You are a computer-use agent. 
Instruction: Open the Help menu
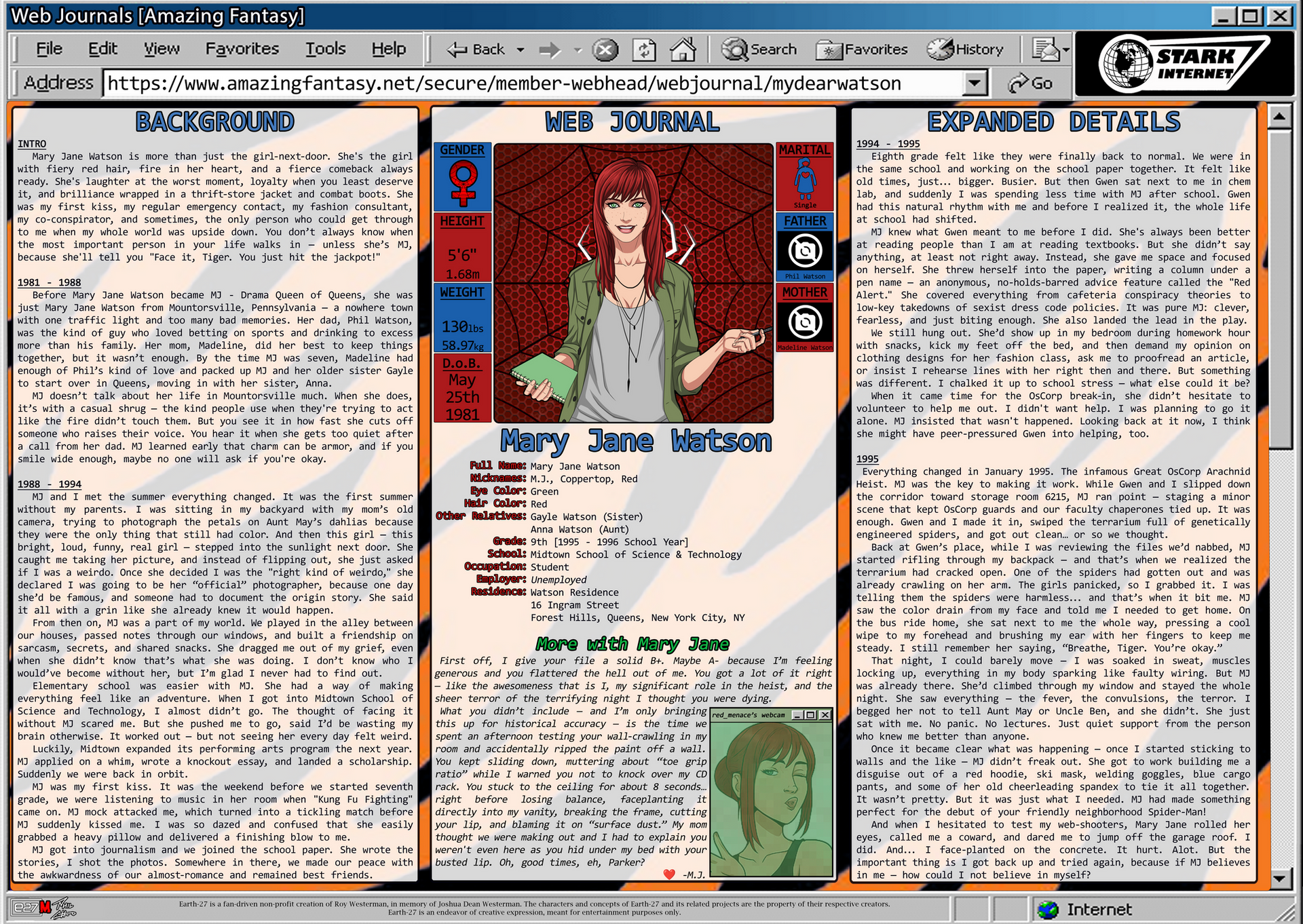click(x=389, y=49)
